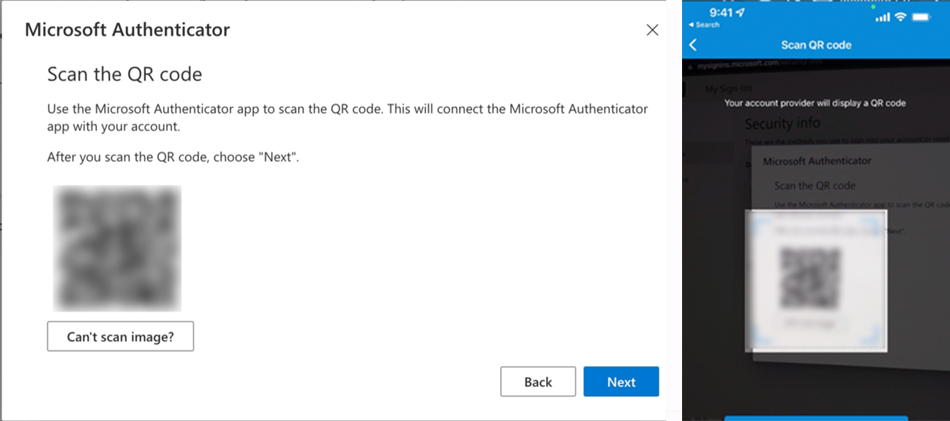This screenshot has width=950, height=421.
Task: Tap the blue button at phone bottom
Action: pos(815,417)
